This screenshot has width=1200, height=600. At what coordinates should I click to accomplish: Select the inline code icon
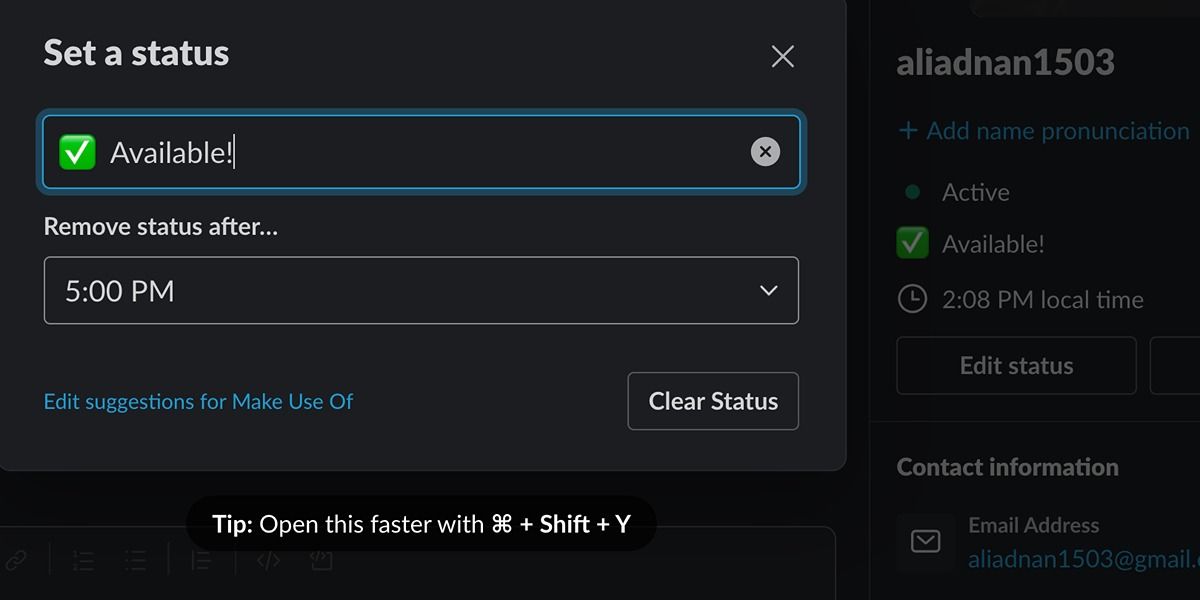[267, 560]
